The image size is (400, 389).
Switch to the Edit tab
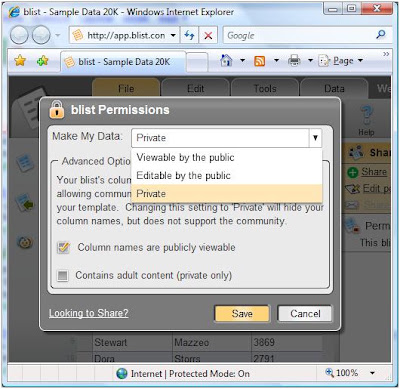click(x=195, y=88)
